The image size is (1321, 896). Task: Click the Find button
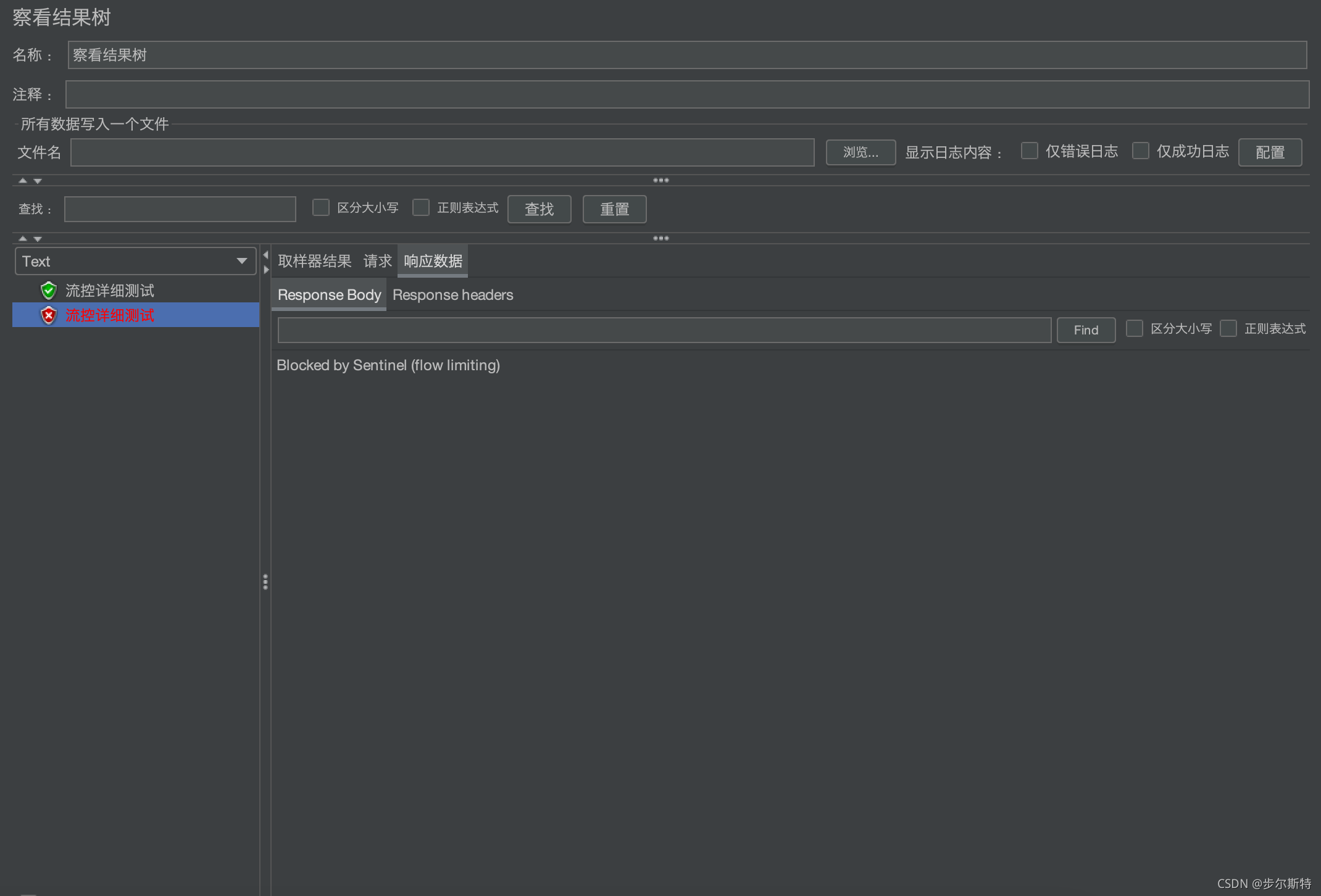point(1085,330)
